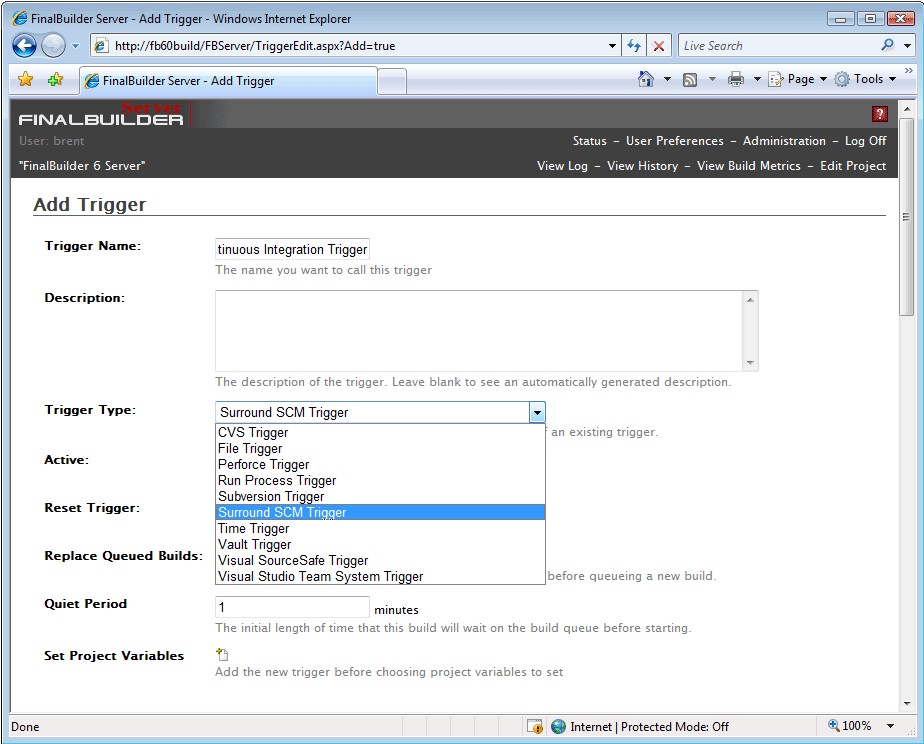Click the IE Forward navigation button
The width and height of the screenshot is (924, 744).
53,45
